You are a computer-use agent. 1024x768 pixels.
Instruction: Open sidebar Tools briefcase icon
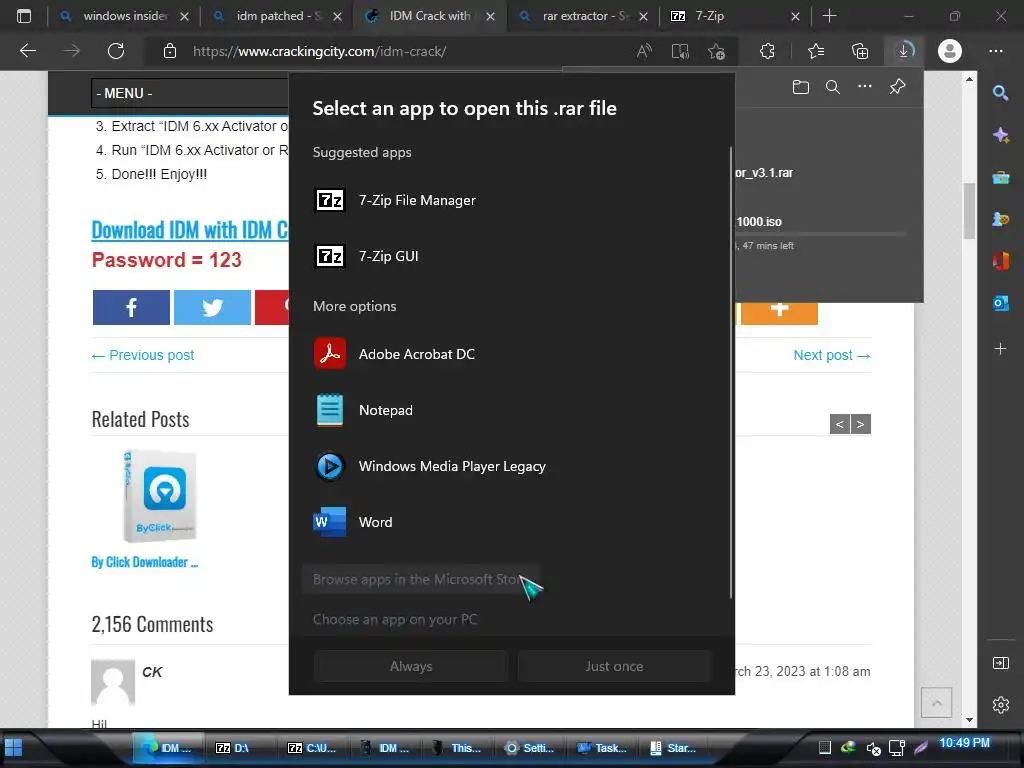tap(1000, 178)
